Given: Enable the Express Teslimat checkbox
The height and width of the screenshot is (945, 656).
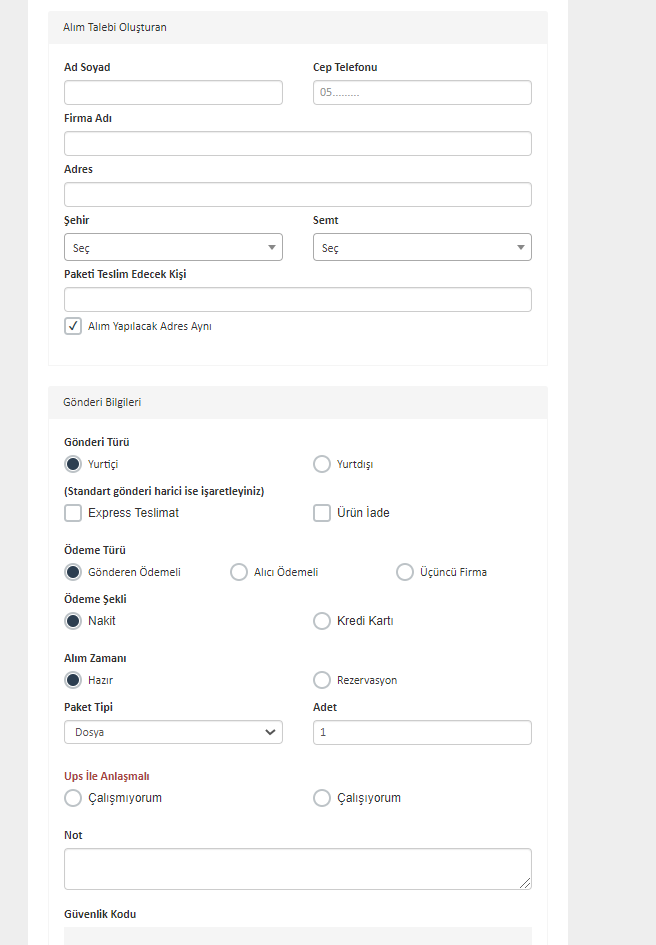Looking at the screenshot, I should (x=73, y=513).
